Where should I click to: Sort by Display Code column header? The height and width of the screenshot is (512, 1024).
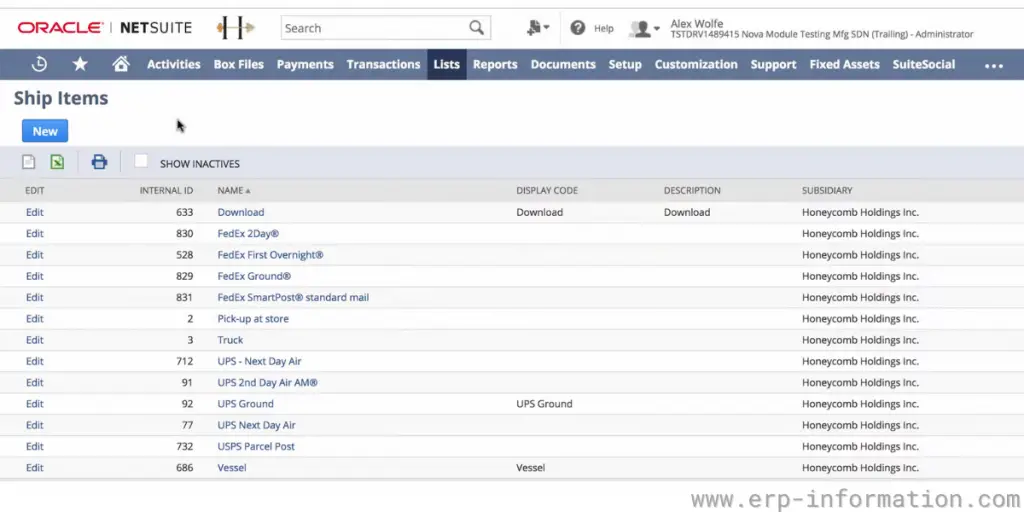pos(547,191)
